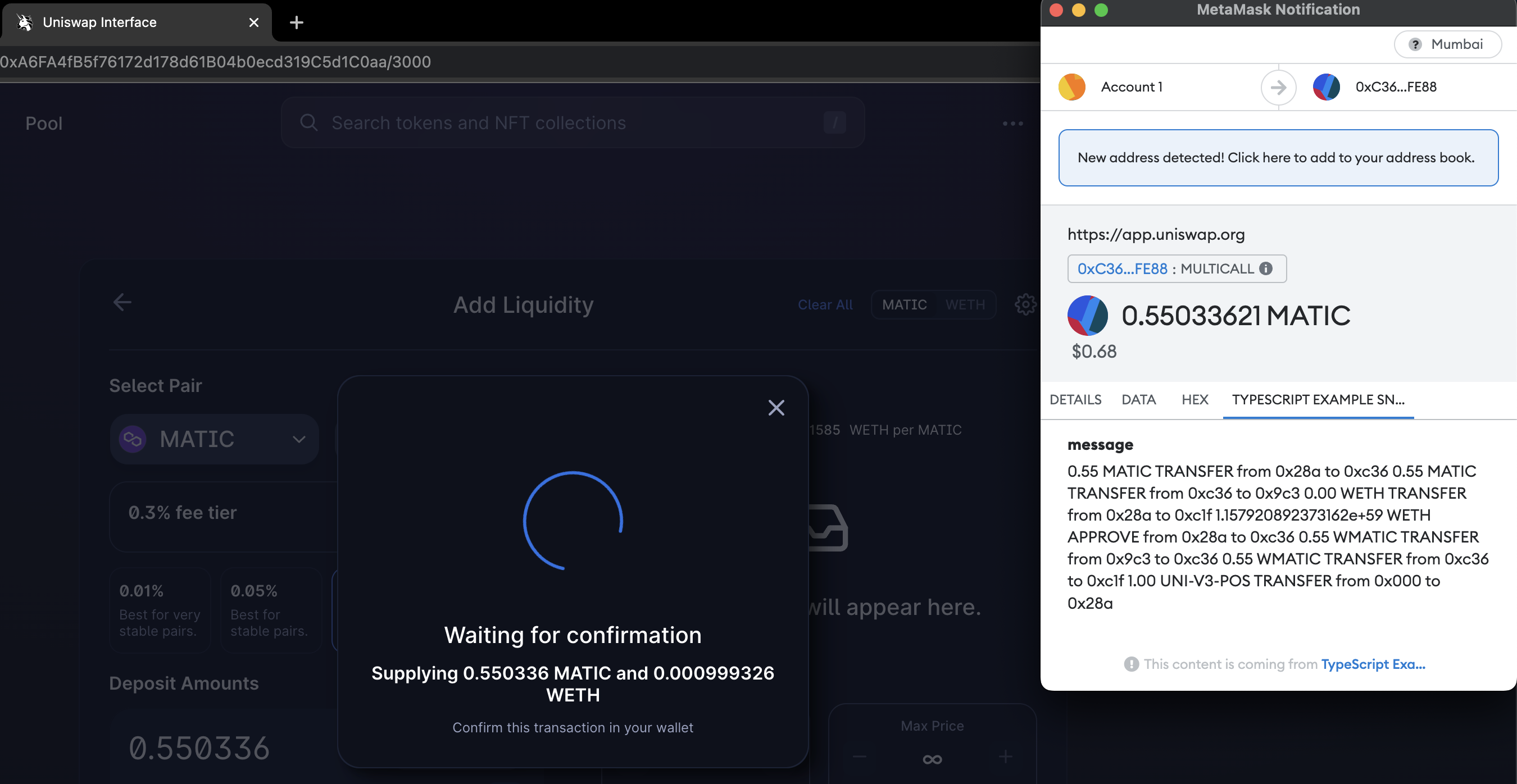The image size is (1517, 784).
Task: Select the 0.05% fee tier option
Action: tap(270, 609)
